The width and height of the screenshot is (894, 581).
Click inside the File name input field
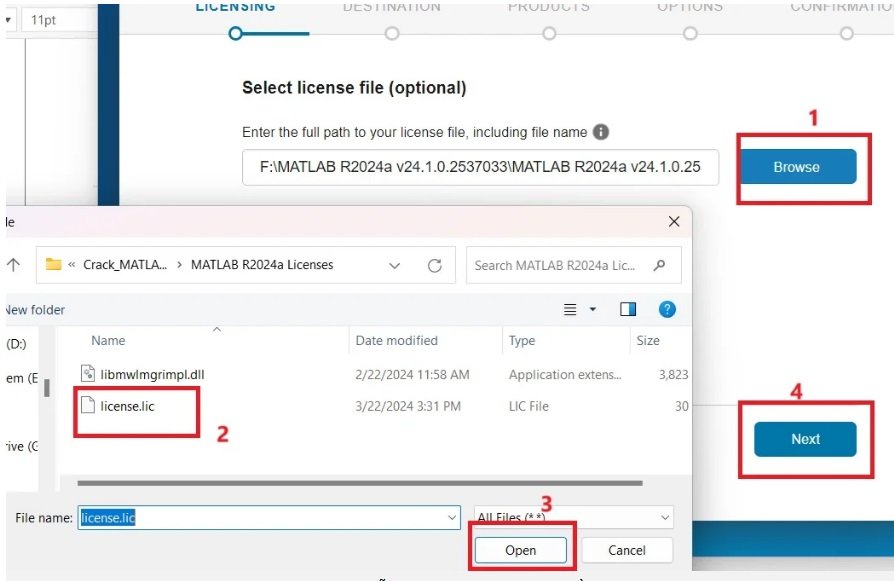click(x=250, y=517)
